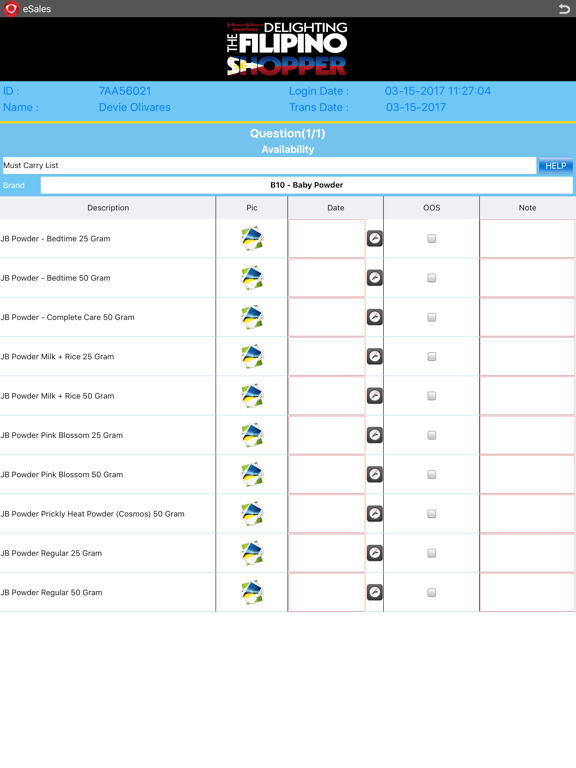Click the Note column header
The image size is (576, 768).
pyautogui.click(x=528, y=208)
